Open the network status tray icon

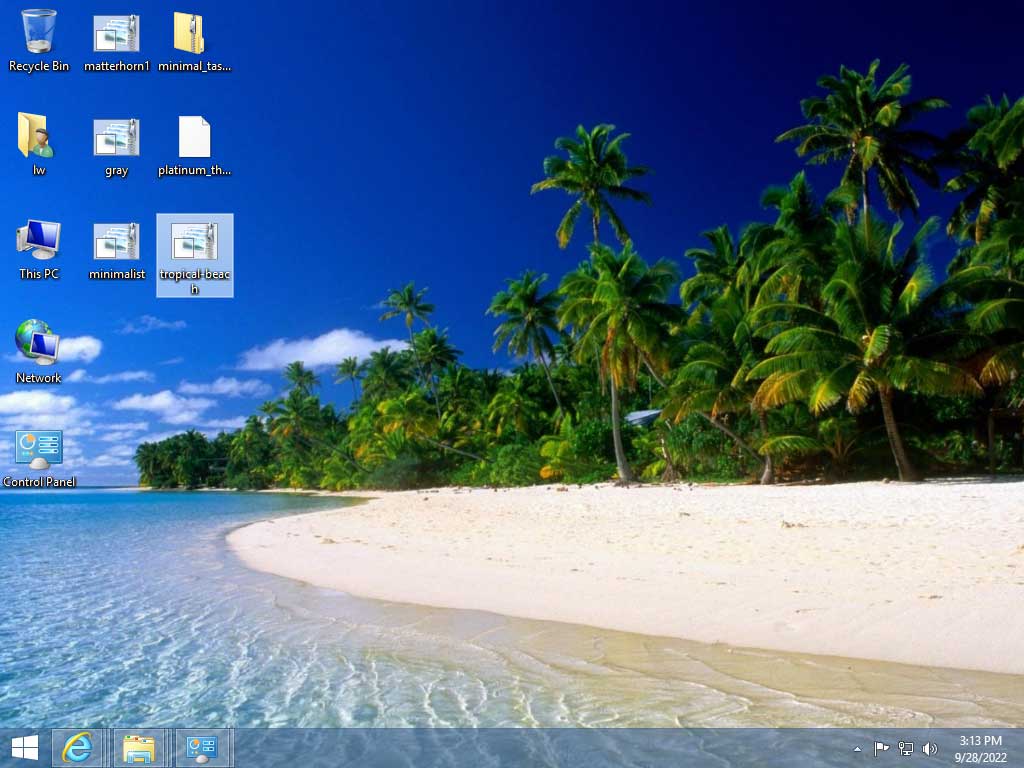point(905,748)
